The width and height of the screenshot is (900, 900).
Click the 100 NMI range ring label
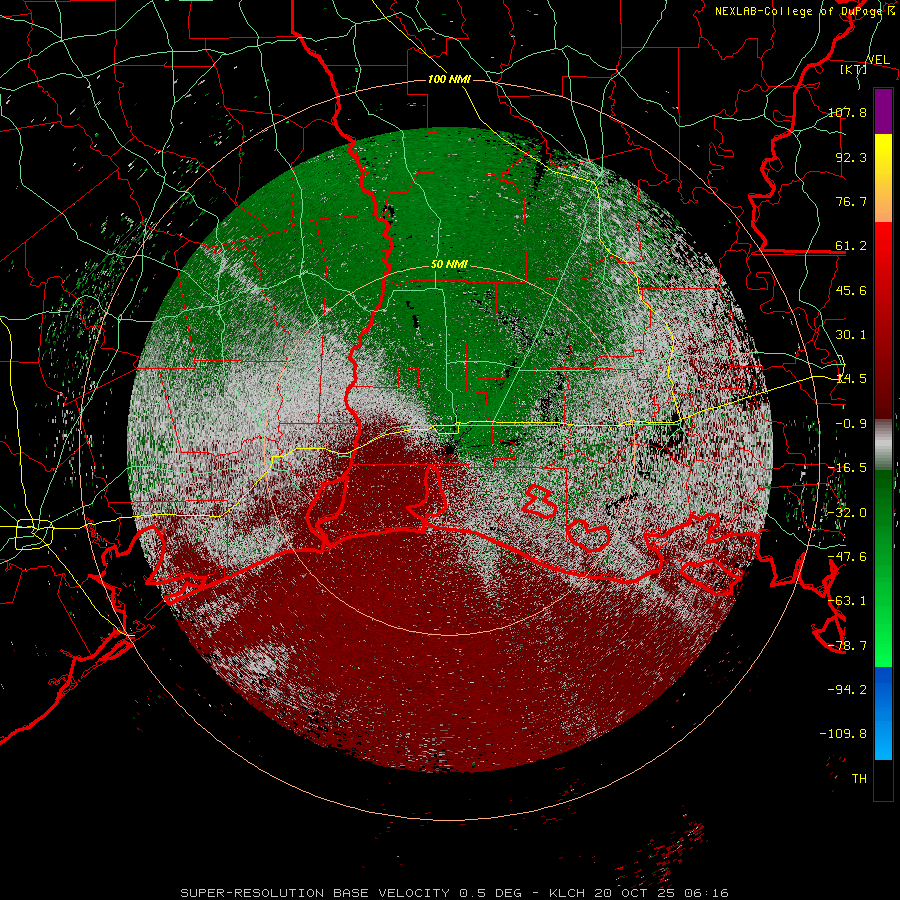pyautogui.click(x=449, y=79)
